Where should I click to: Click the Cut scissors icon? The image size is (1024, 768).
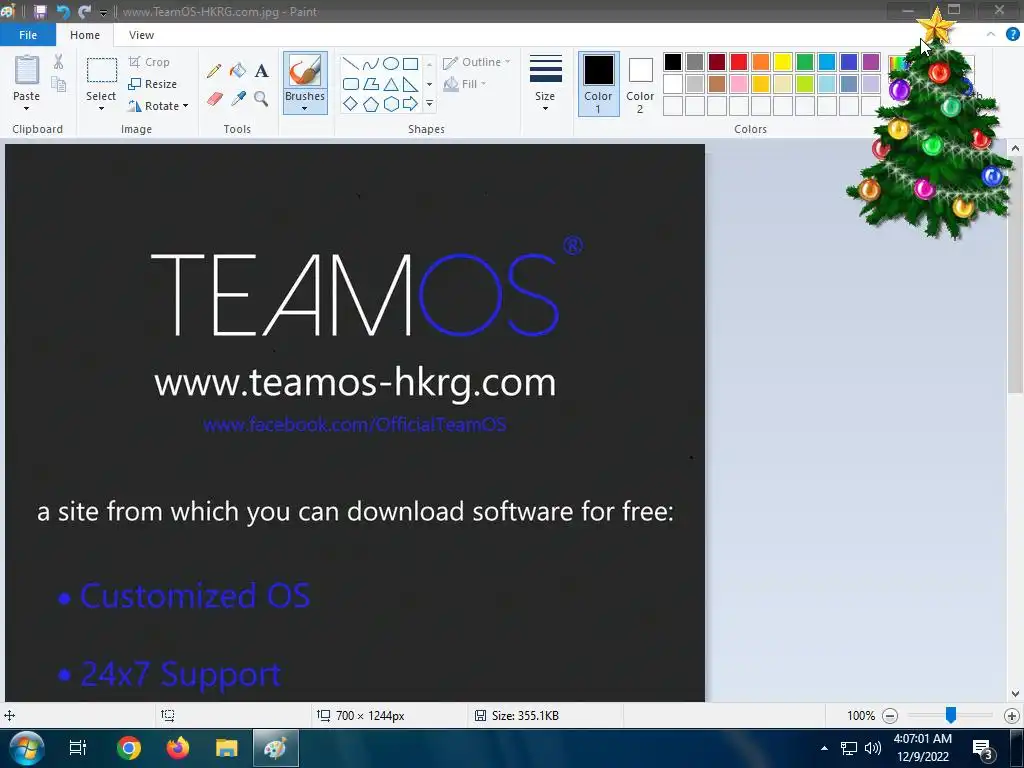(x=58, y=62)
